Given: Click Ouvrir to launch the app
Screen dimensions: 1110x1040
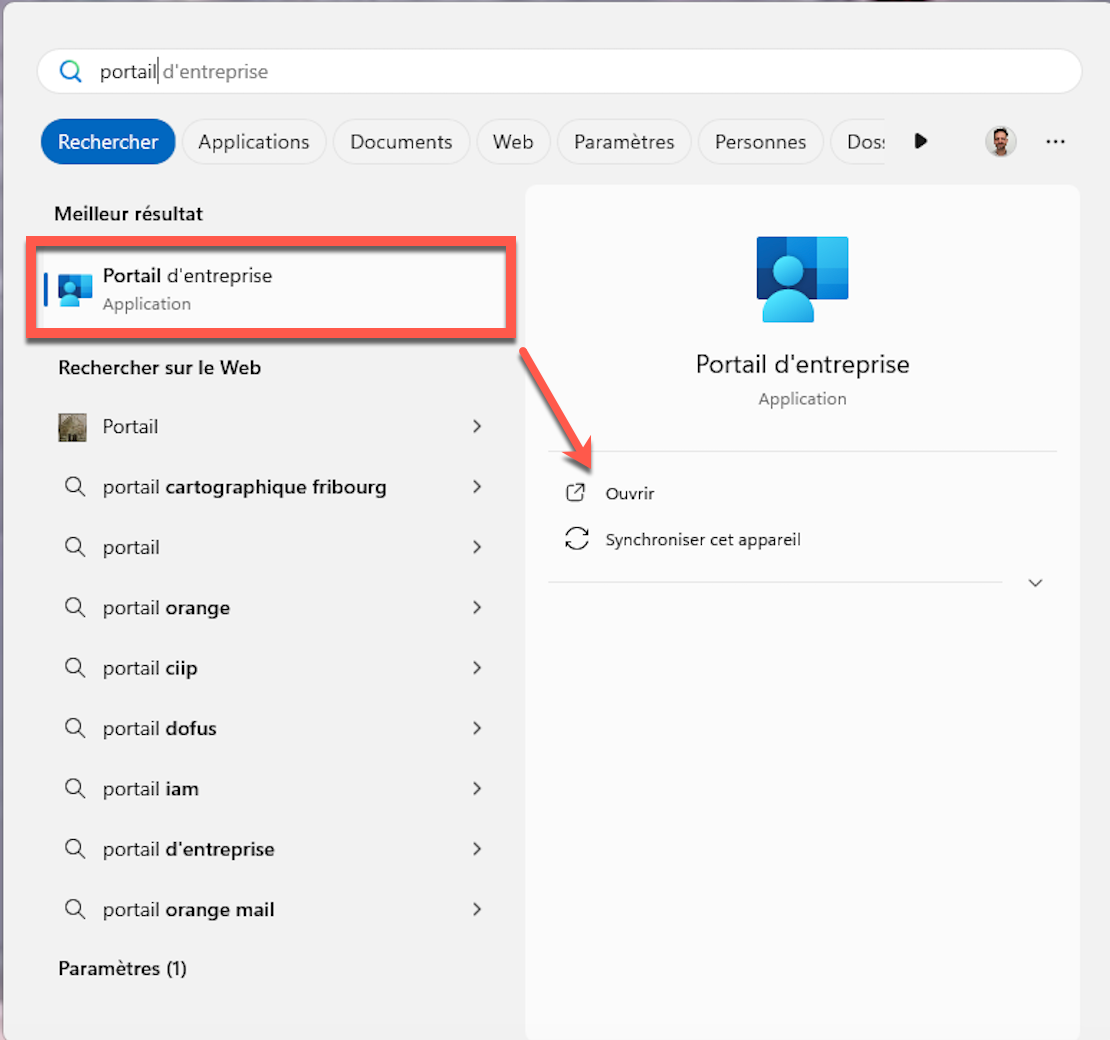Looking at the screenshot, I should click(629, 493).
